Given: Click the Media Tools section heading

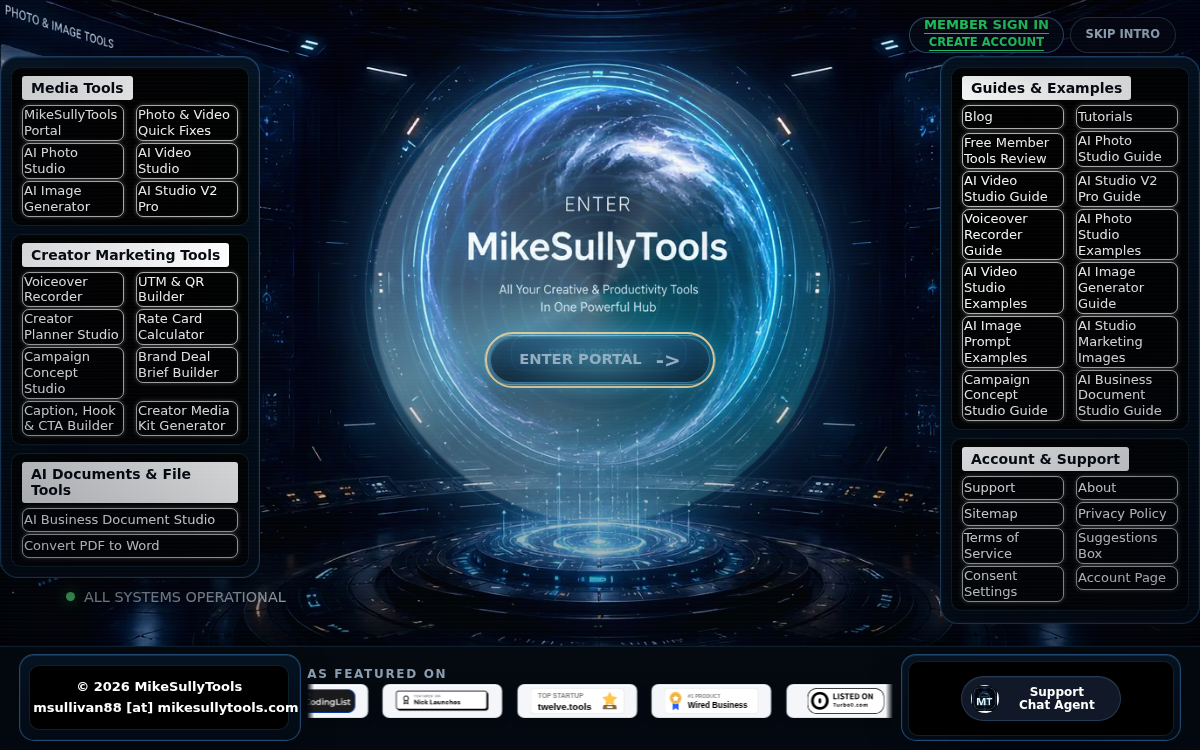Looking at the screenshot, I should coord(77,88).
